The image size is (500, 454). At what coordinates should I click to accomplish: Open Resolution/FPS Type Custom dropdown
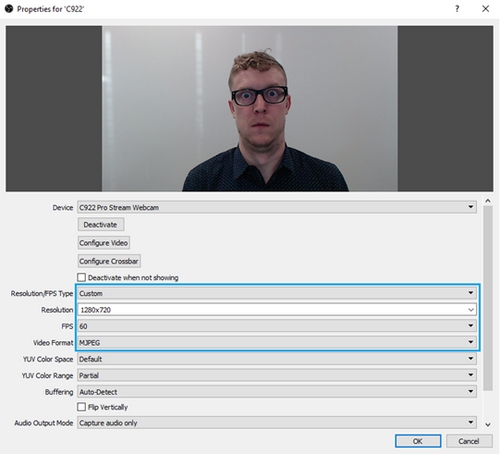click(x=277, y=293)
